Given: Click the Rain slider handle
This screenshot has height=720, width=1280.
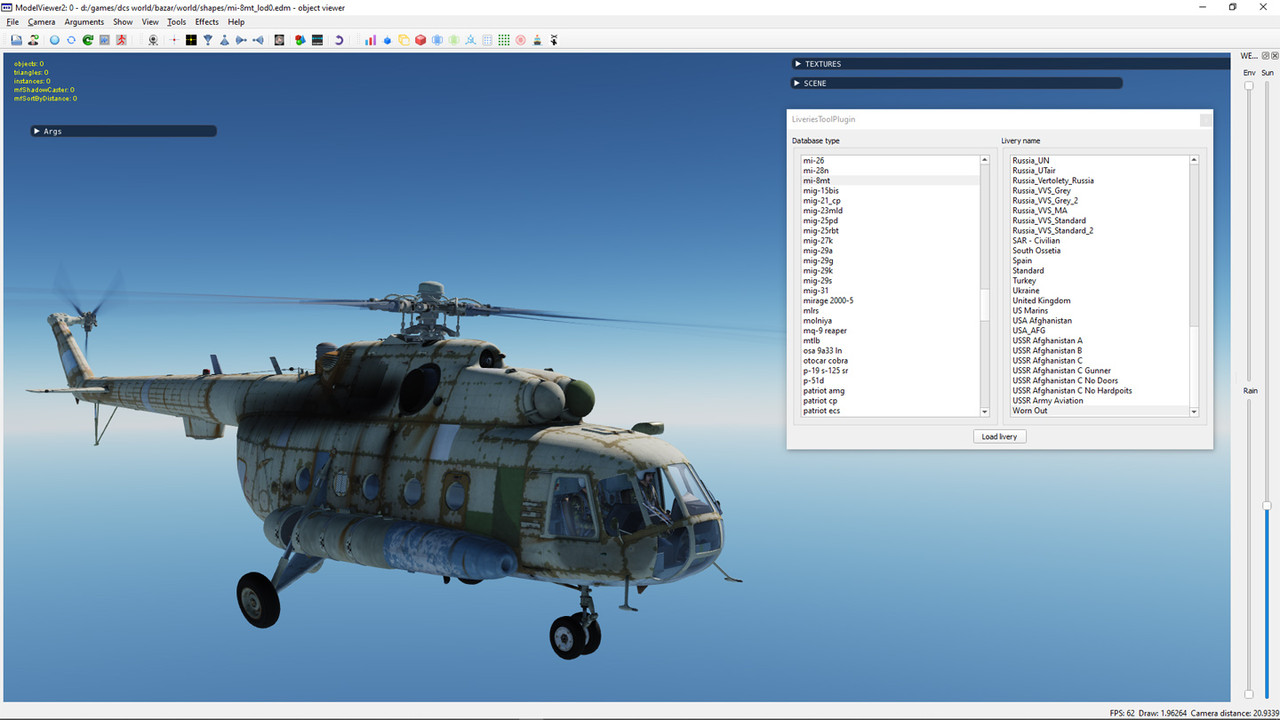Looking at the screenshot, I should (x=1249, y=693).
